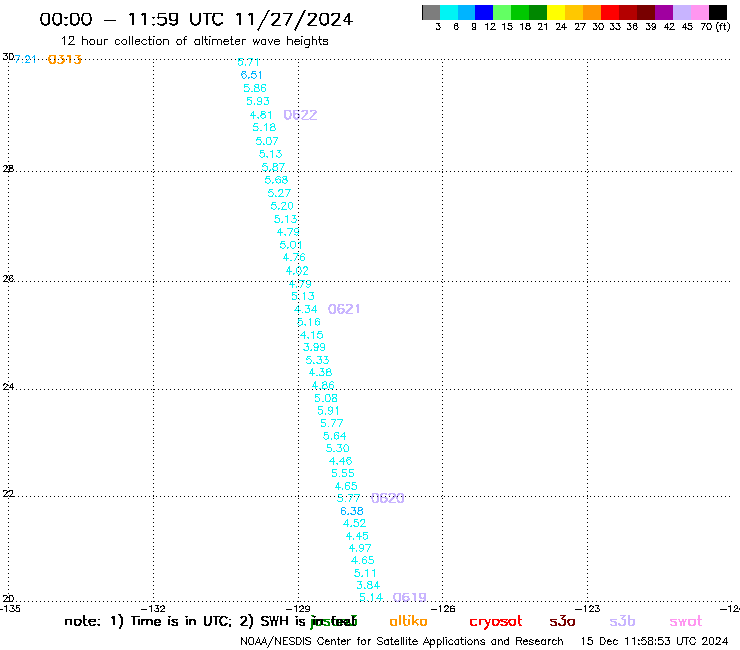Select the '5.33' wave height reading

tap(317, 360)
